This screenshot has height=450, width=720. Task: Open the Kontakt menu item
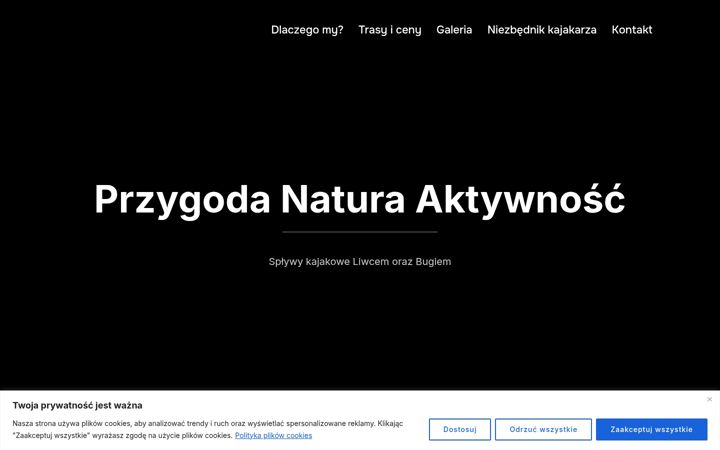[x=631, y=30]
